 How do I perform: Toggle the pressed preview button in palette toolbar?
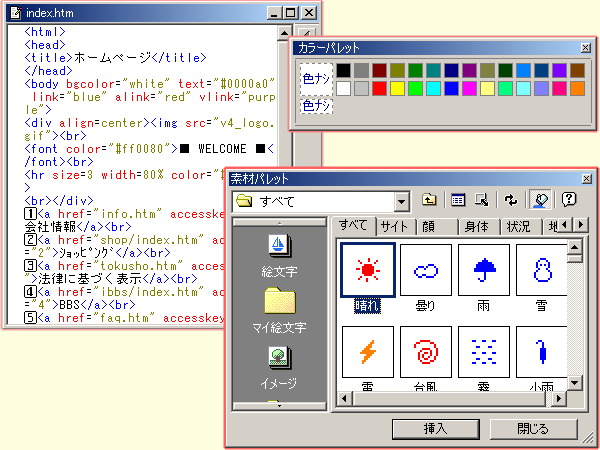pos(541,199)
